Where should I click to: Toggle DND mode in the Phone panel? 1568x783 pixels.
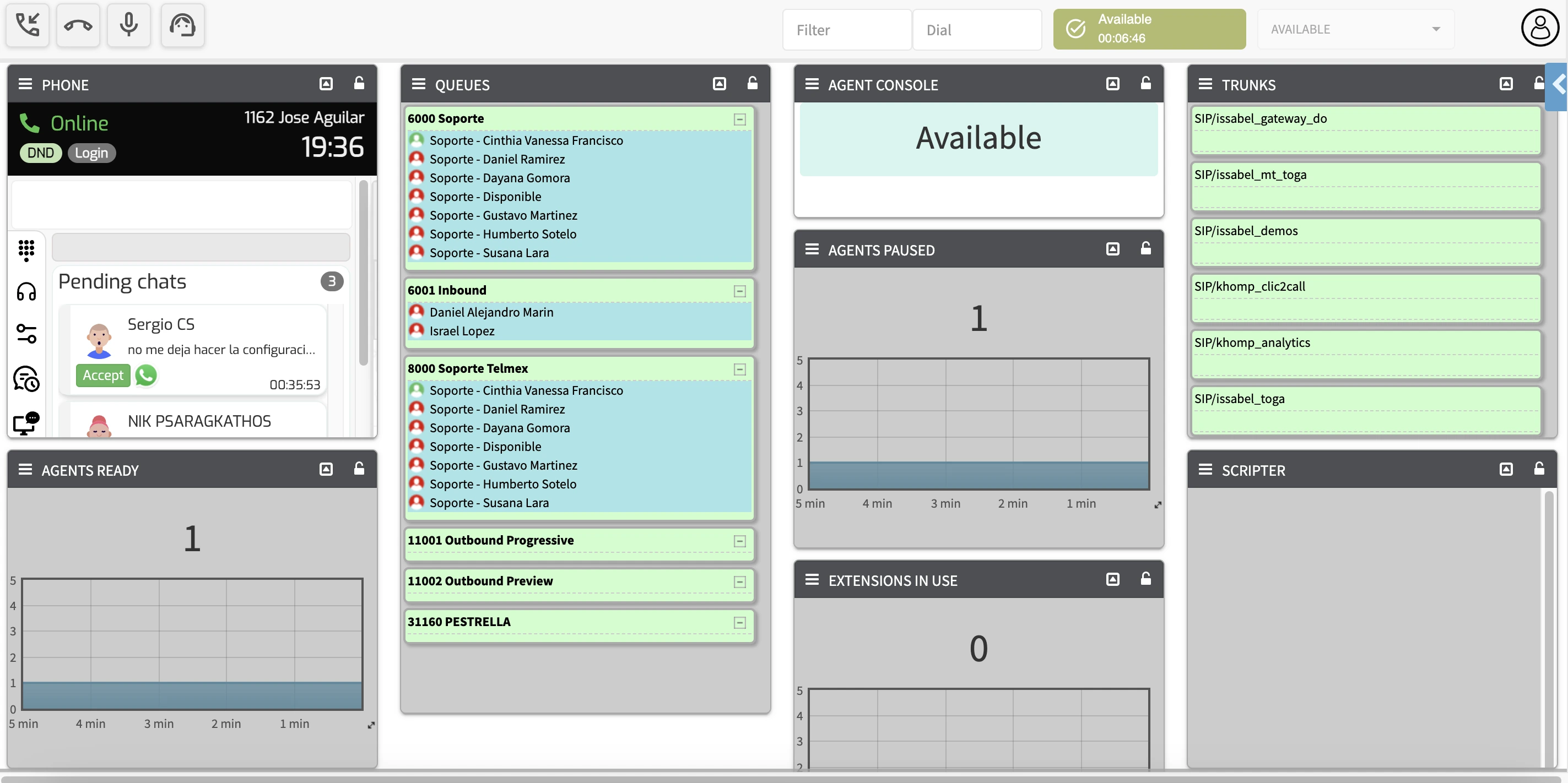[40, 153]
